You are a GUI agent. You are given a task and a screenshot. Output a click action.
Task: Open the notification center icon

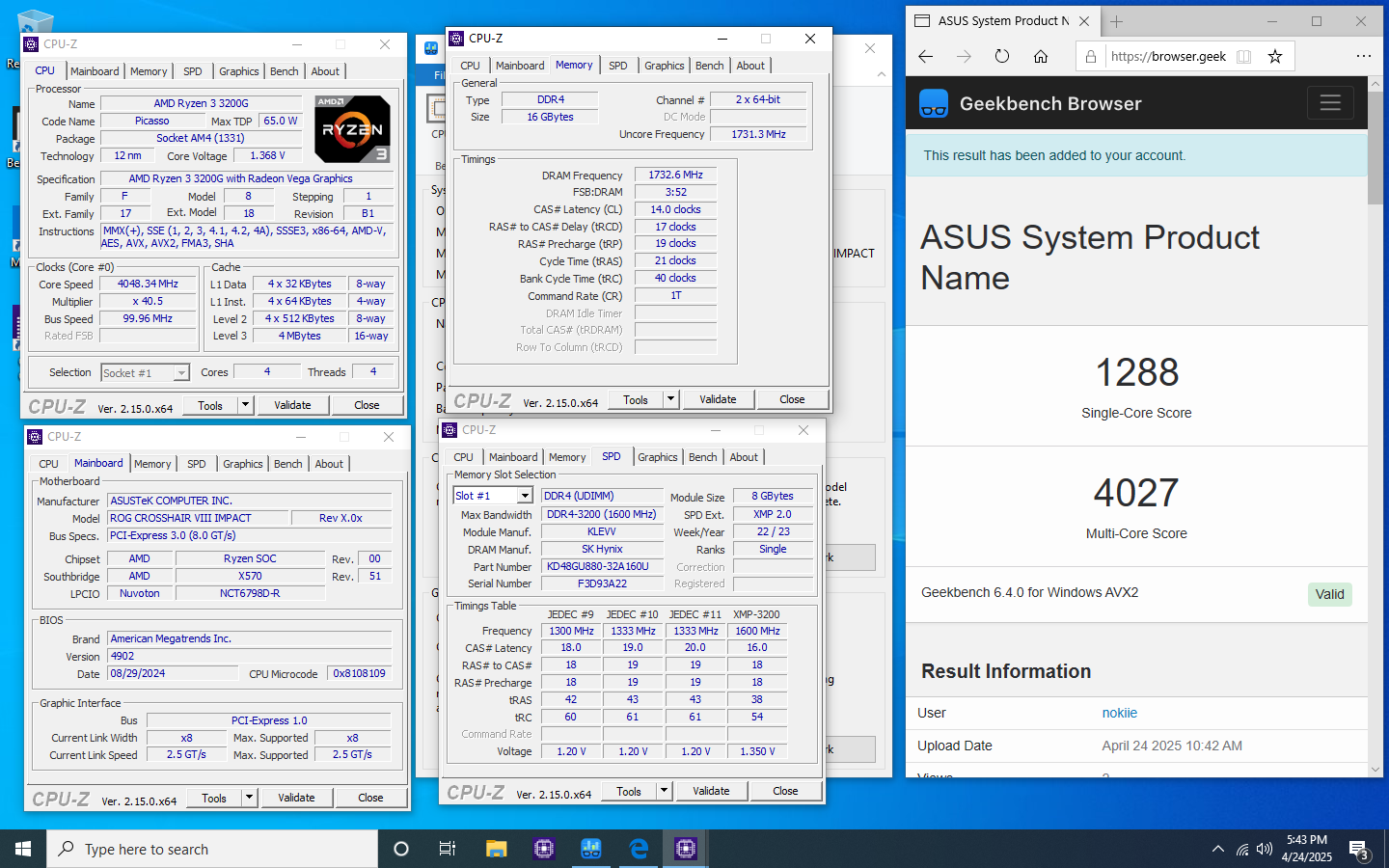click(1359, 850)
